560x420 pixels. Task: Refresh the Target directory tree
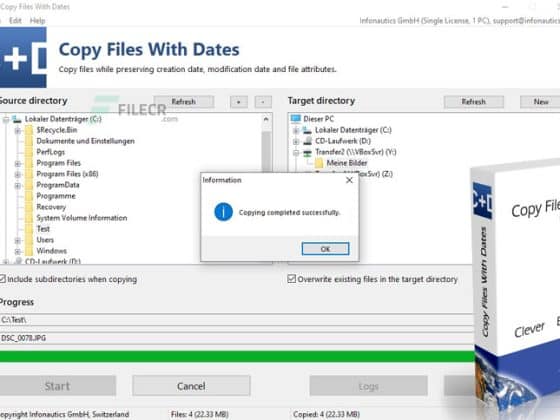[474, 102]
